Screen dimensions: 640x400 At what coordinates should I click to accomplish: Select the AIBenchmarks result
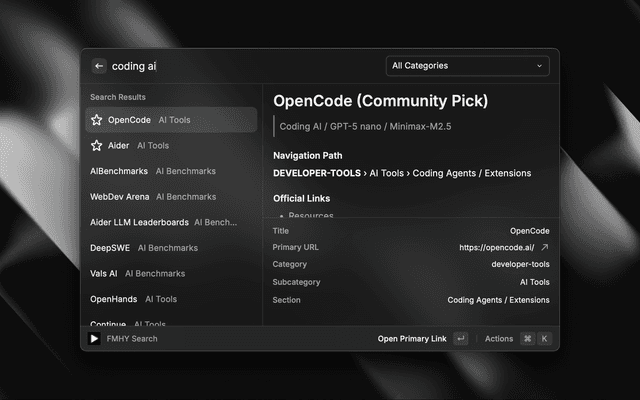click(x=171, y=171)
